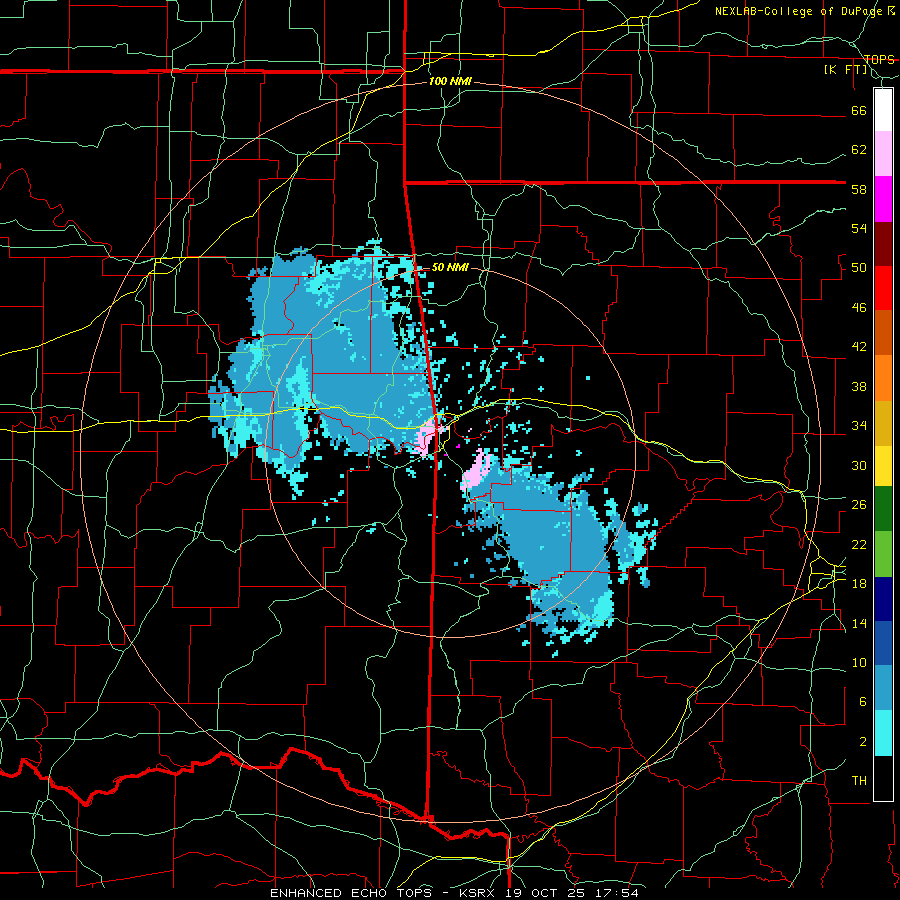Click the dark red 54 kft legend swatch
The height and width of the screenshot is (900, 900).
coord(883,244)
